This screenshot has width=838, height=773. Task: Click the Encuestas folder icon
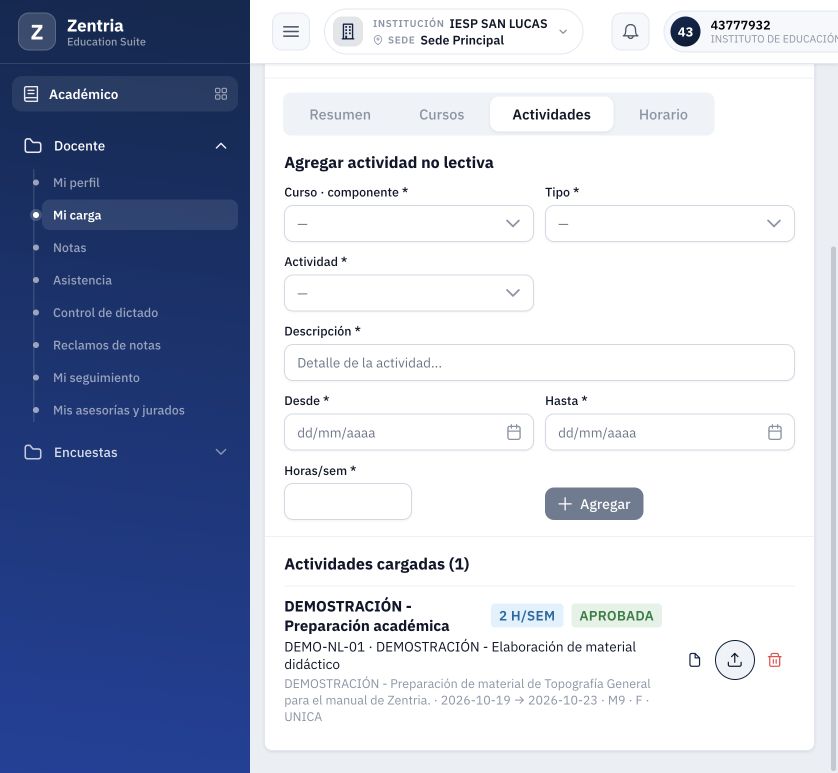[x=33, y=452]
